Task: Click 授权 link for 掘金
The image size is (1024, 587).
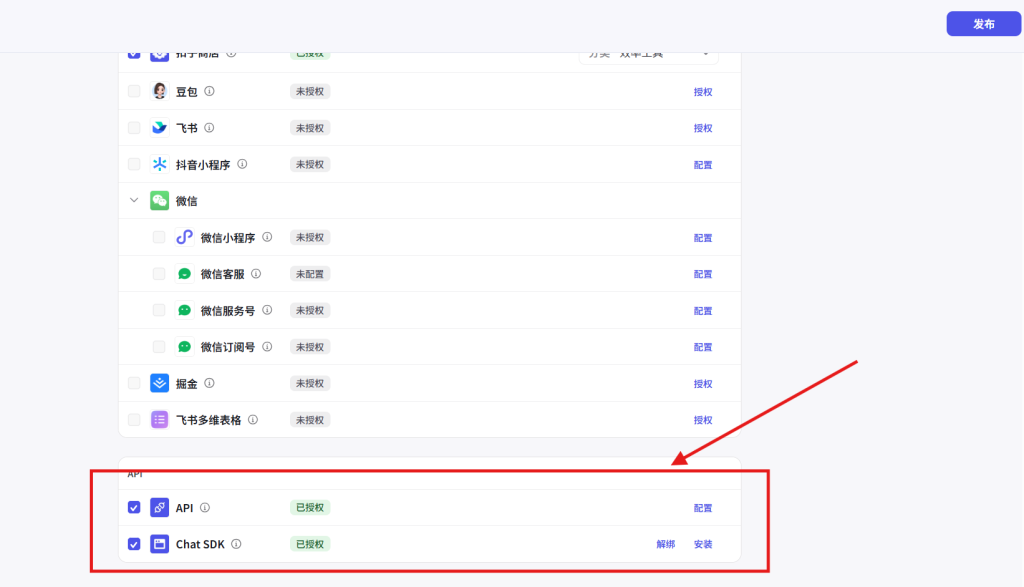Action: coord(703,384)
